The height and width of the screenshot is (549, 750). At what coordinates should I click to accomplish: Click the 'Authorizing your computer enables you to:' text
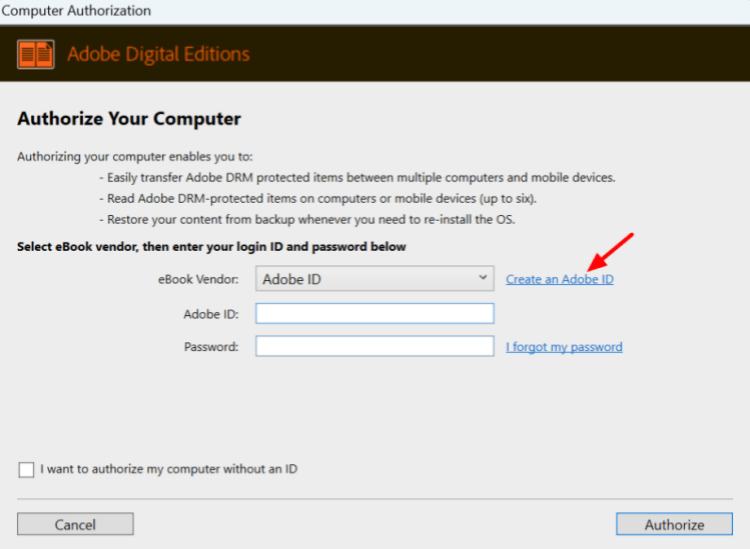click(x=135, y=157)
